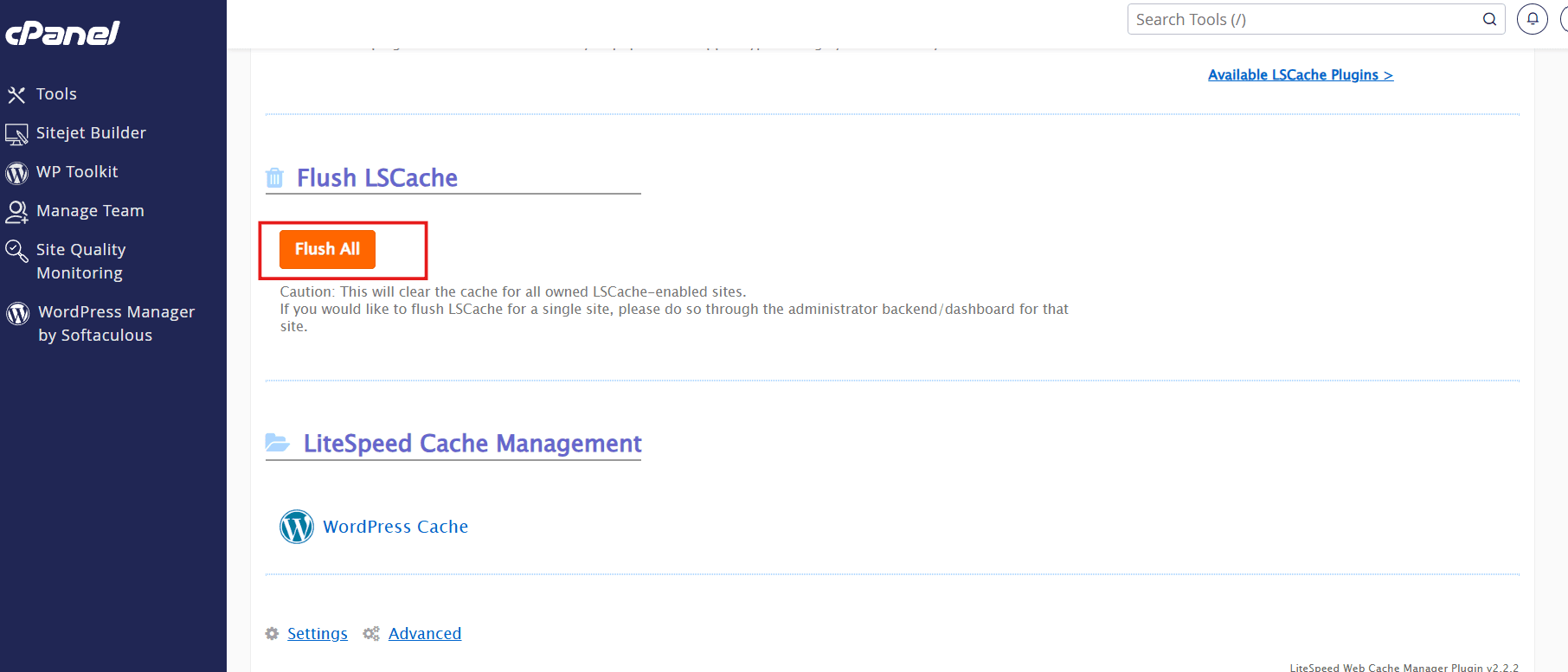
Task: Open the WordPress Cache link
Action: [x=395, y=527]
